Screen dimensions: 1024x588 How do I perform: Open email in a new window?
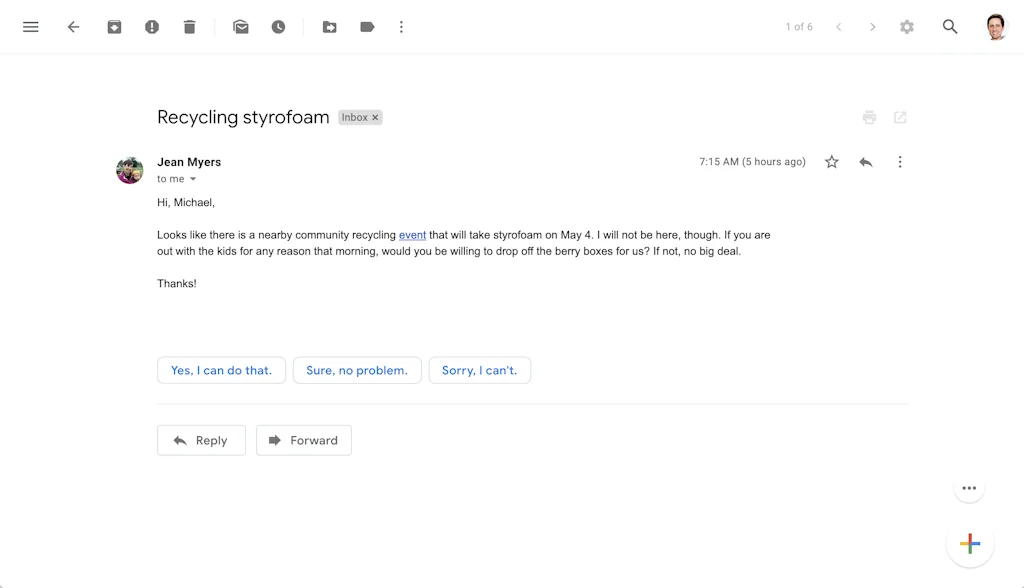coord(900,117)
